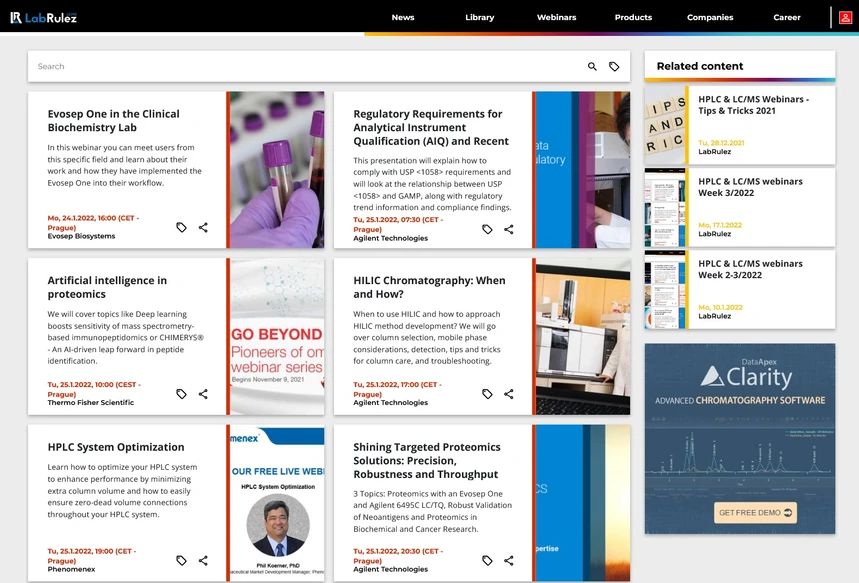Open HILIC Chromatography: When and How? title

click(x=429, y=287)
